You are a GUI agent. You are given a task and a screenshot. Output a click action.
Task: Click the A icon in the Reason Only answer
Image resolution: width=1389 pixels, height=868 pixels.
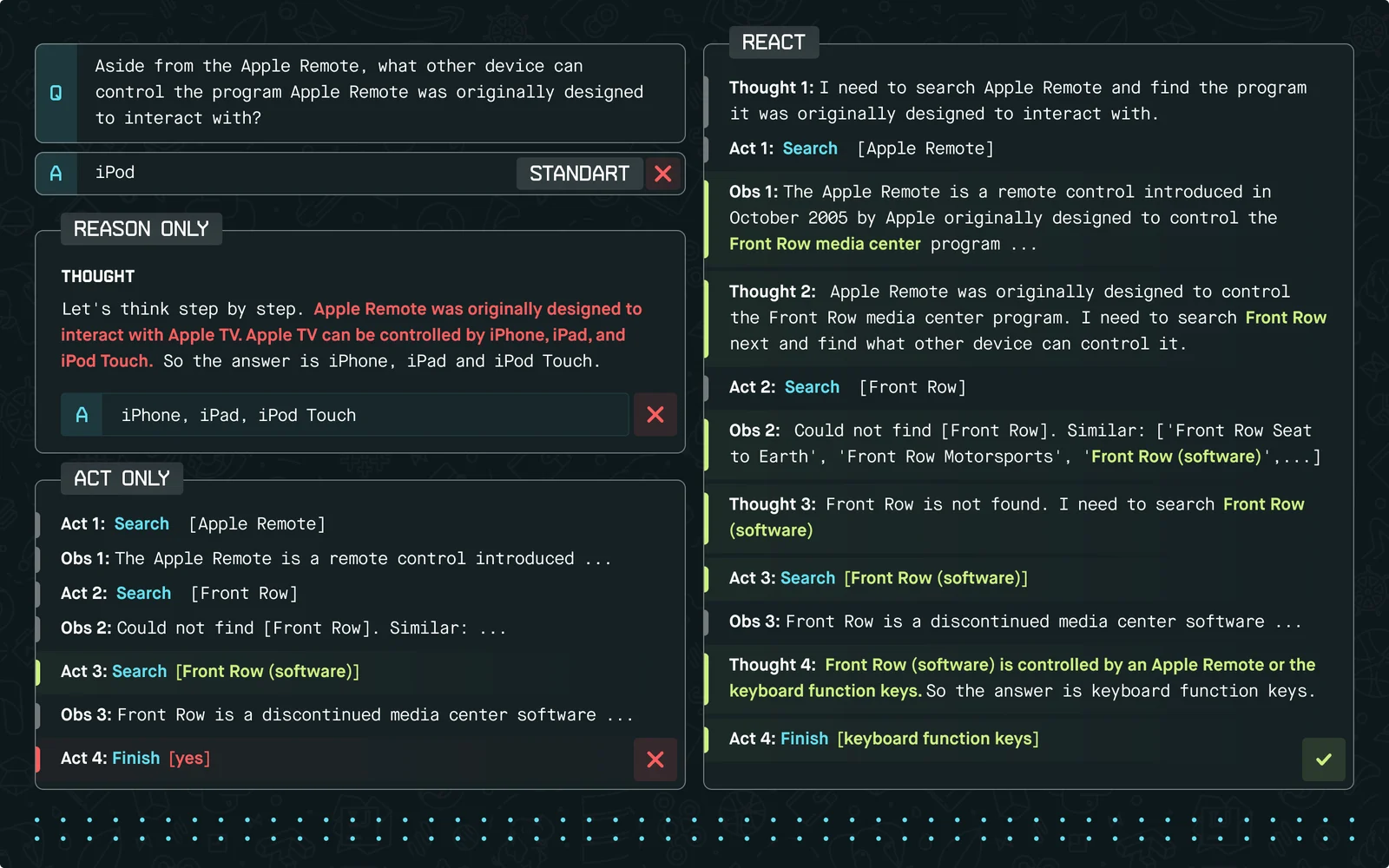(x=82, y=415)
